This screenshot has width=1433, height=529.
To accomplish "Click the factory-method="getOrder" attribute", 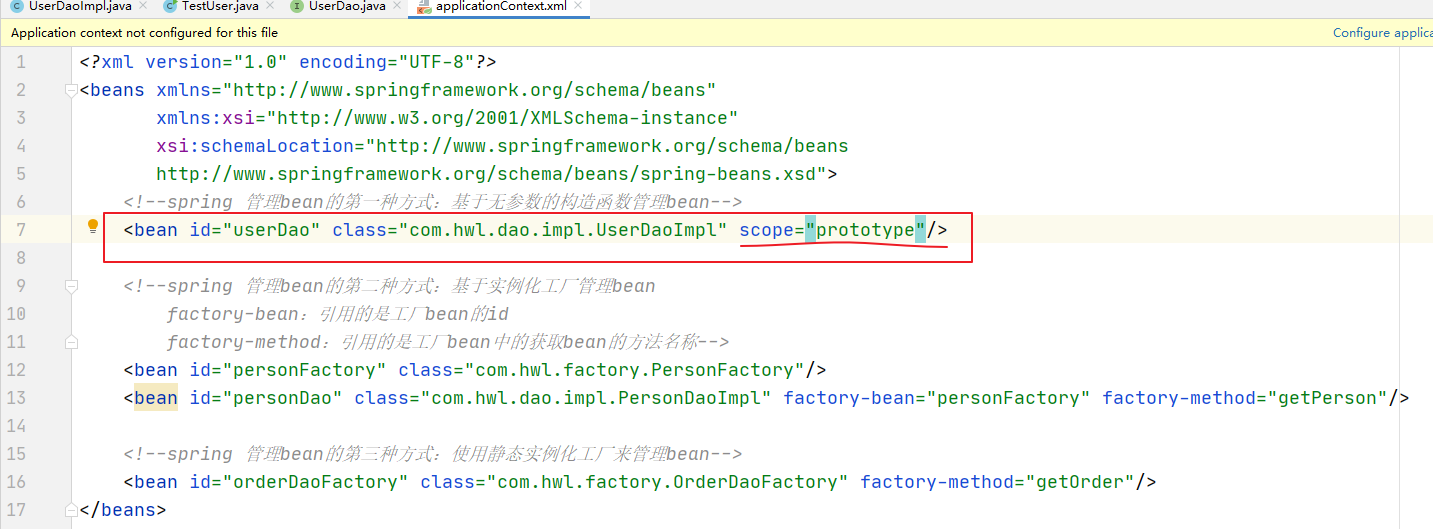I will 997,482.
